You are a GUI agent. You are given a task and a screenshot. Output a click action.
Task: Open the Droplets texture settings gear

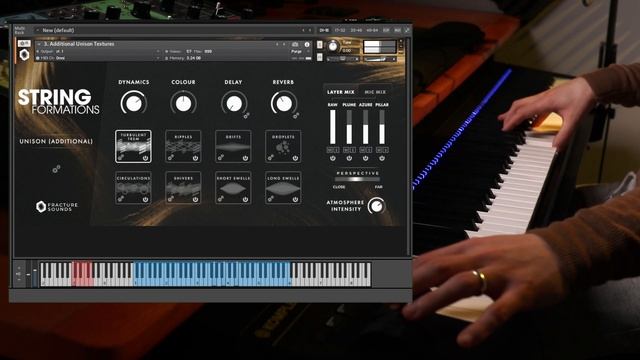click(271, 157)
